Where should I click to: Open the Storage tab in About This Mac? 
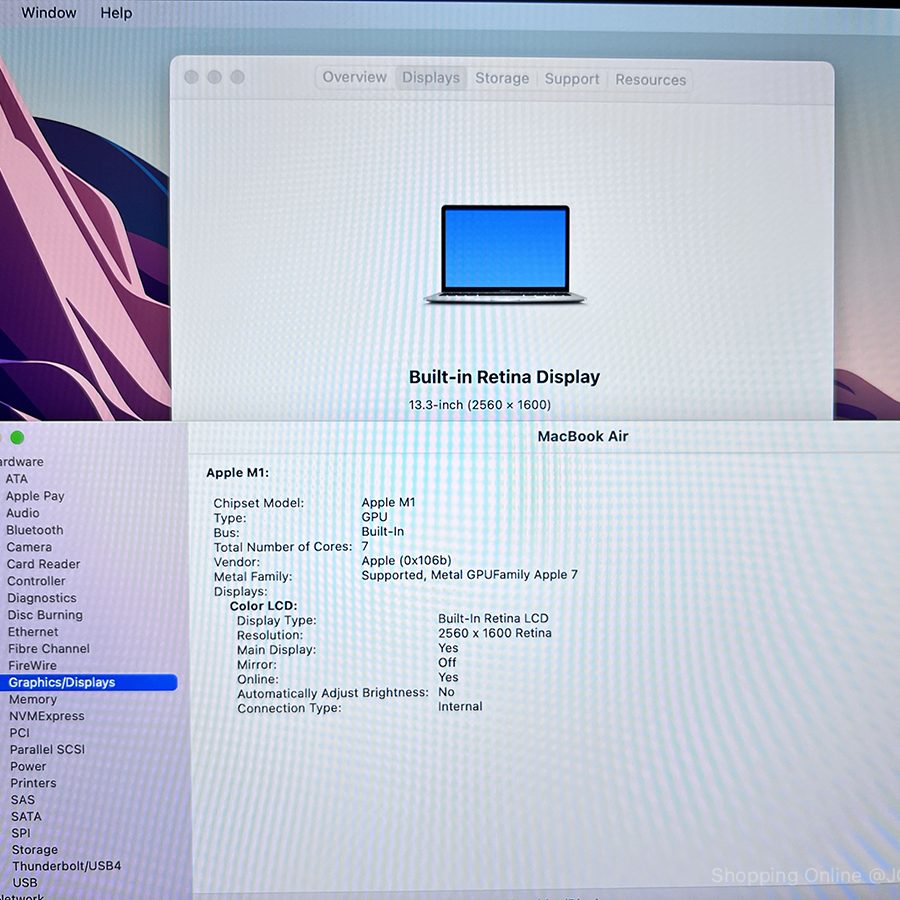[x=502, y=78]
